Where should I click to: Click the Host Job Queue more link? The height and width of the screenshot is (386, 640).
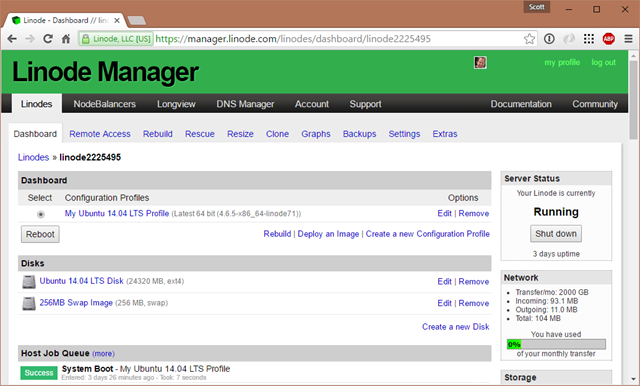click(x=103, y=354)
